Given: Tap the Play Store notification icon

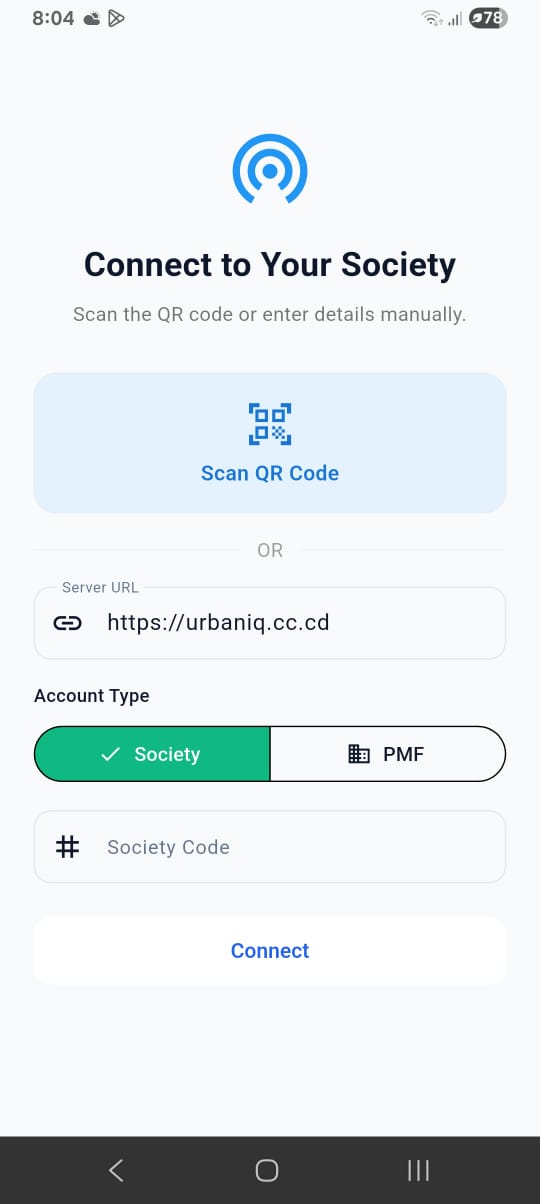Looking at the screenshot, I should (117, 18).
